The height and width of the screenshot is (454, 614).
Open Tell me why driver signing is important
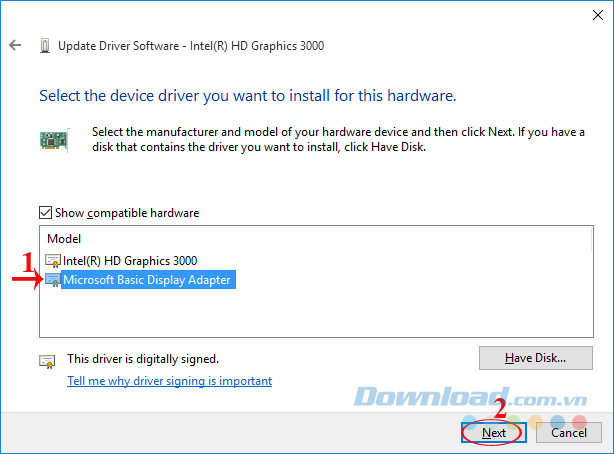[x=170, y=381]
